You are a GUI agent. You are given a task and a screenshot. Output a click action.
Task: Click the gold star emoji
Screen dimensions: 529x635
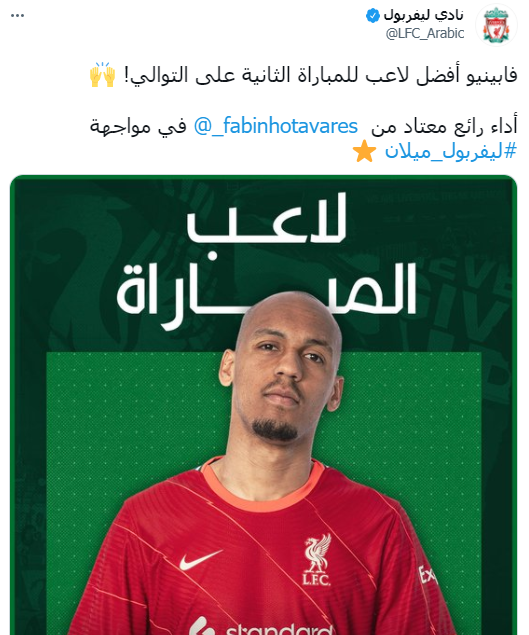pos(364,151)
